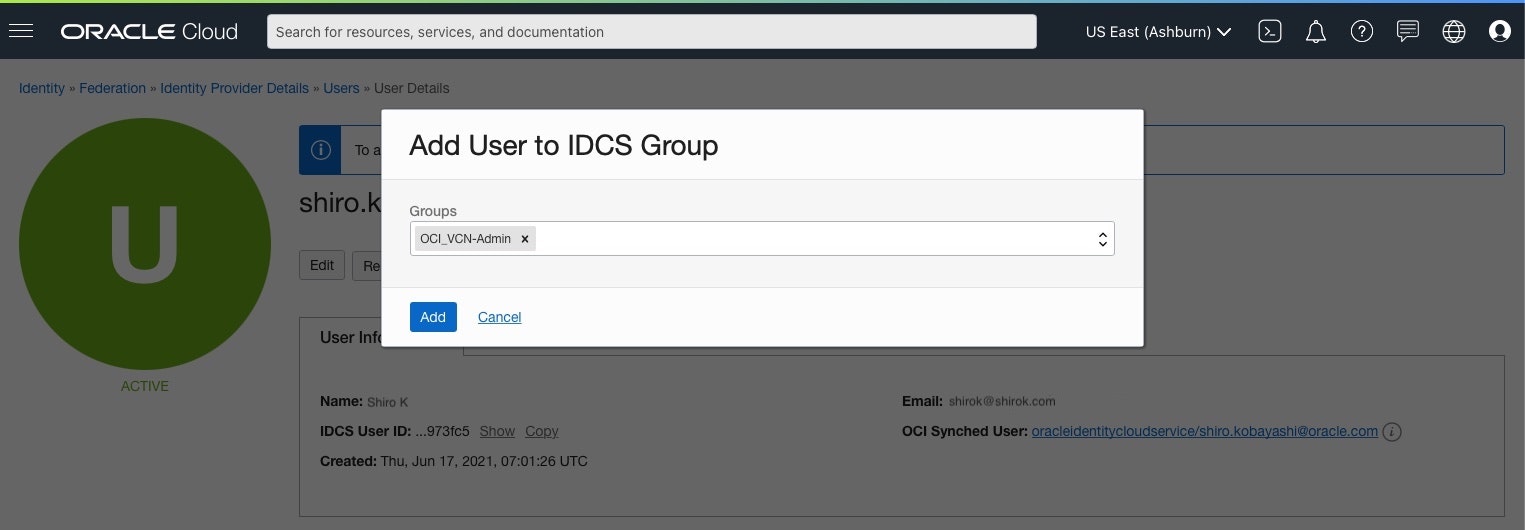Go to Federation breadcrumb
This screenshot has height=530, width=1525.
tap(113, 88)
